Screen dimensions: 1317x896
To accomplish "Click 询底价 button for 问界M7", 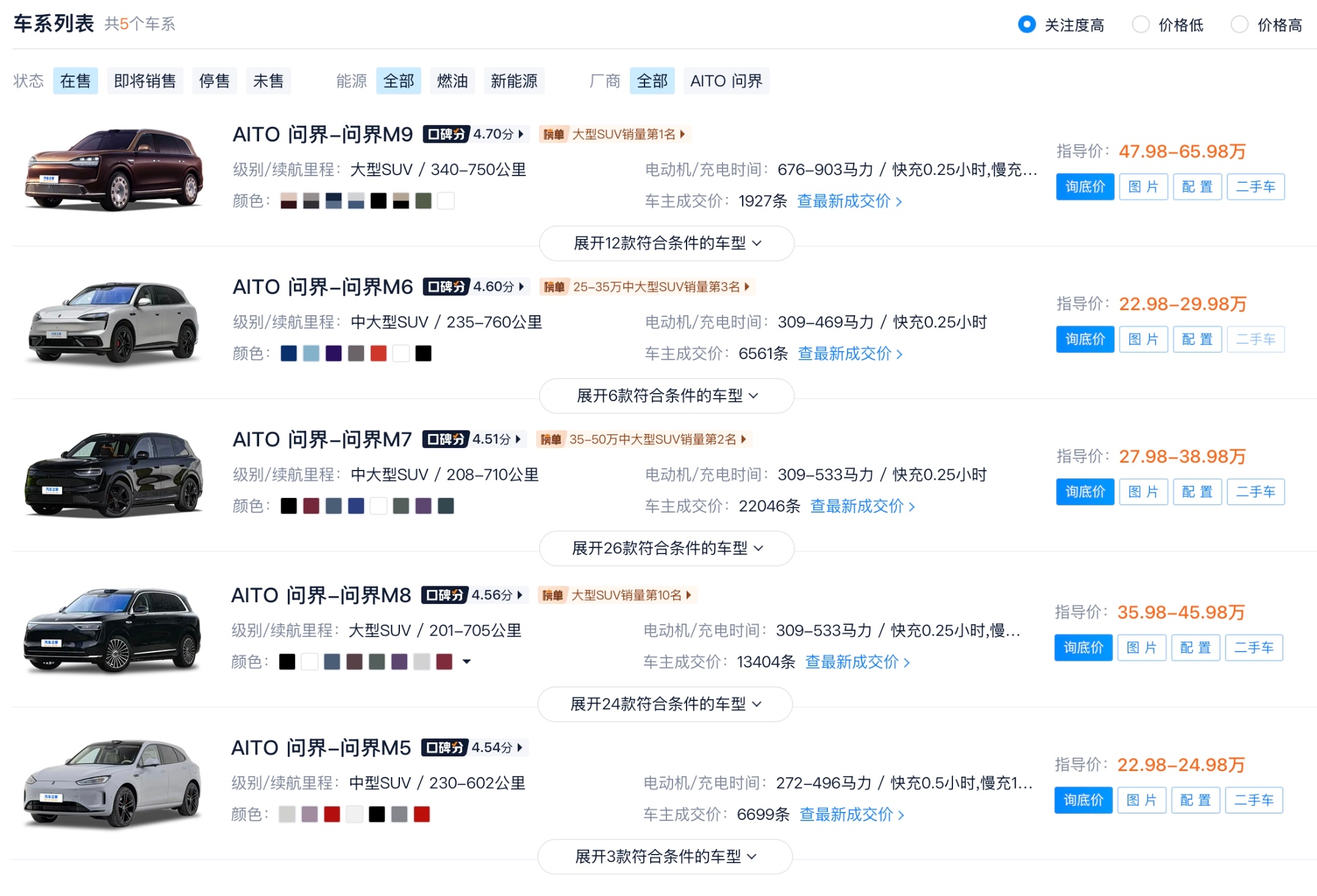I will [x=1085, y=491].
